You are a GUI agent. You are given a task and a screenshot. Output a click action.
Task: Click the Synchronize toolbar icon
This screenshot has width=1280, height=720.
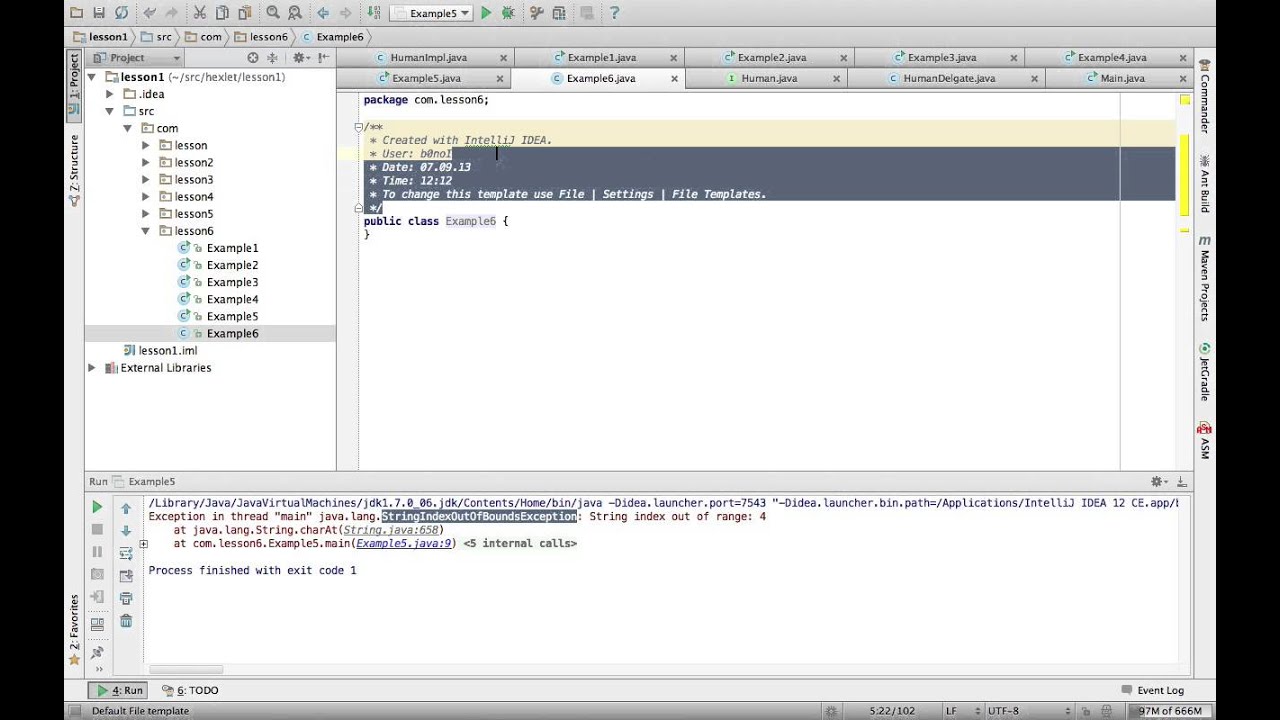[121, 13]
